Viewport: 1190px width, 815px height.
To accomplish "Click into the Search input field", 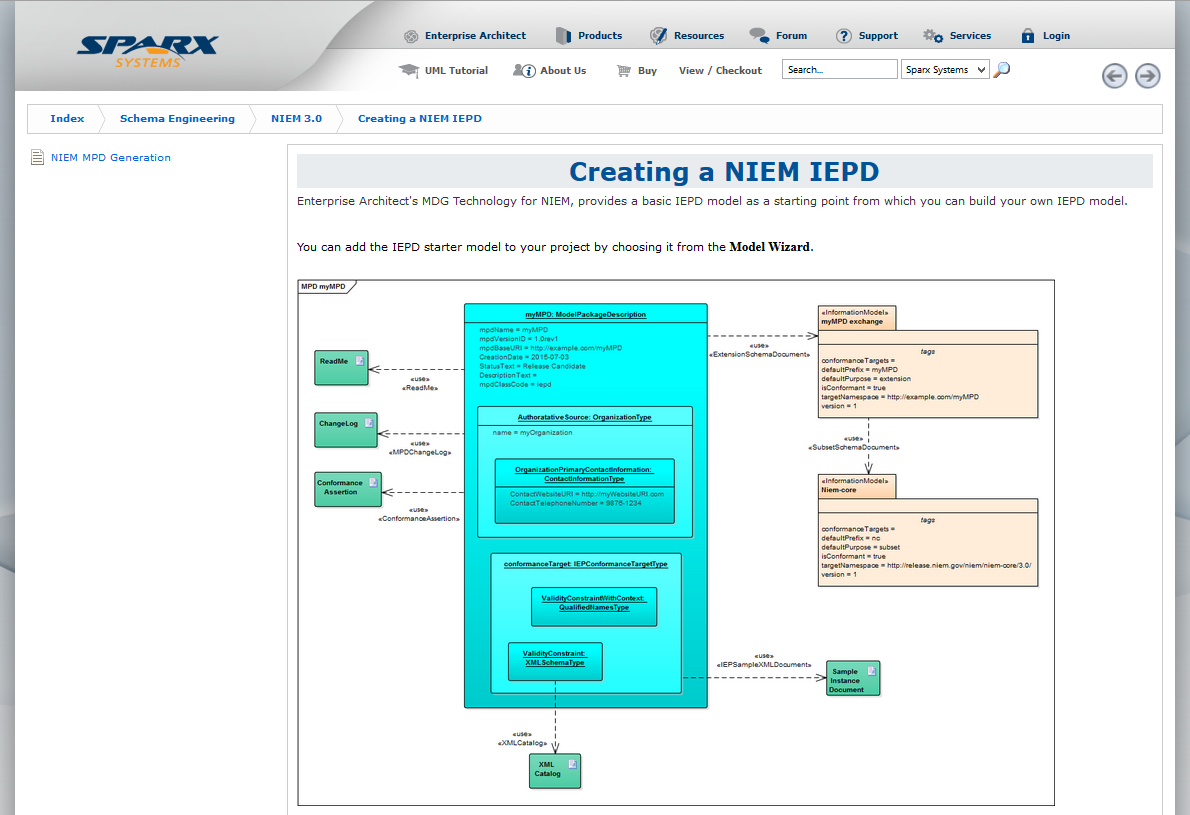I will pyautogui.click(x=839, y=70).
